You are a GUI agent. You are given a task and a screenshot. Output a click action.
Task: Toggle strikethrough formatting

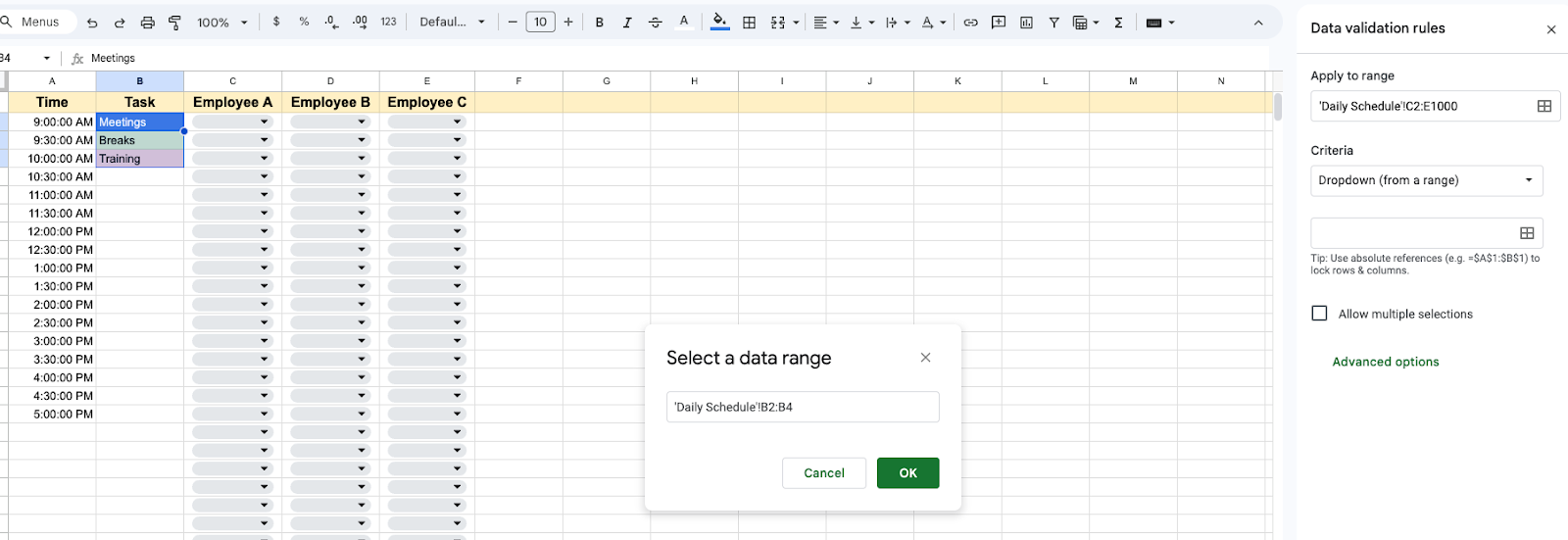tap(656, 22)
